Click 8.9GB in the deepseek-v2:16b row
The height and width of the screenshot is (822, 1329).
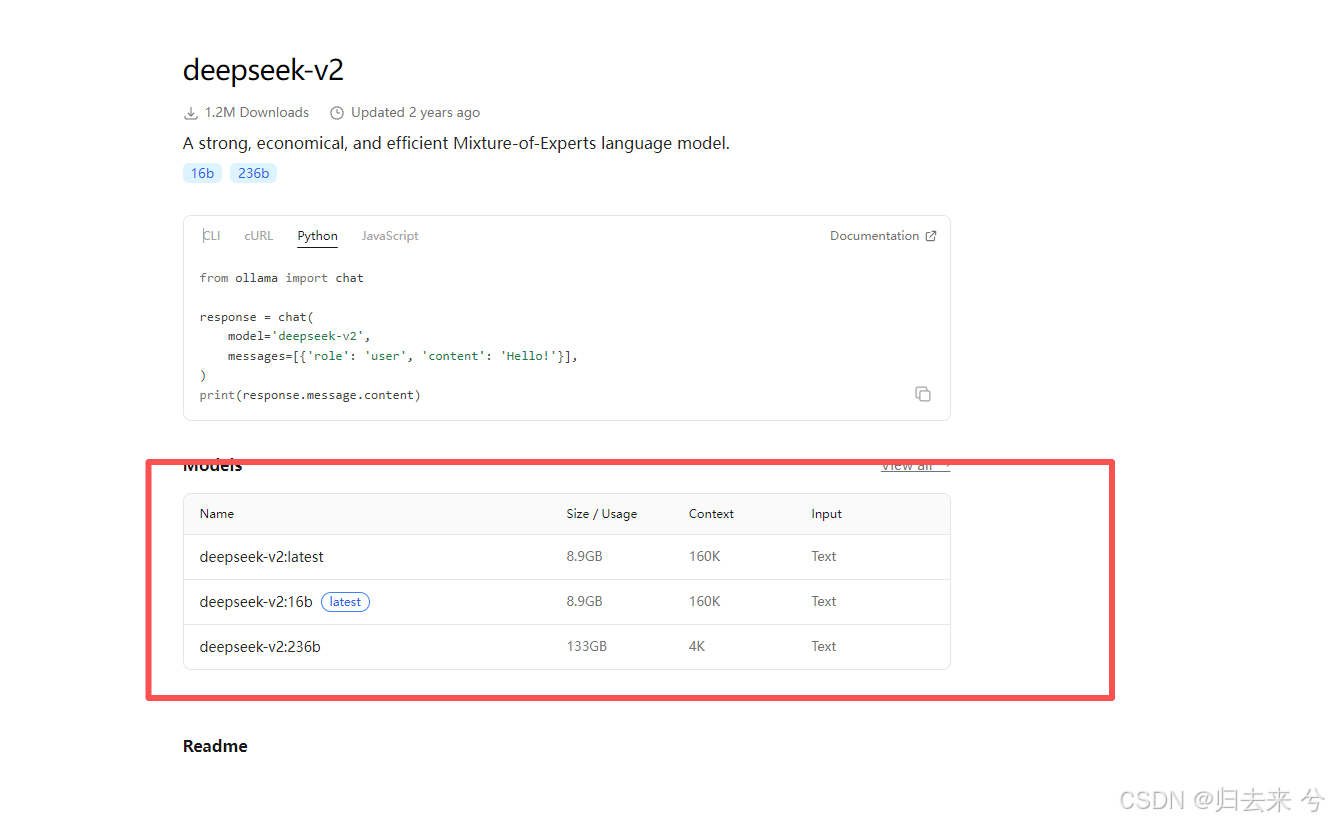click(584, 601)
